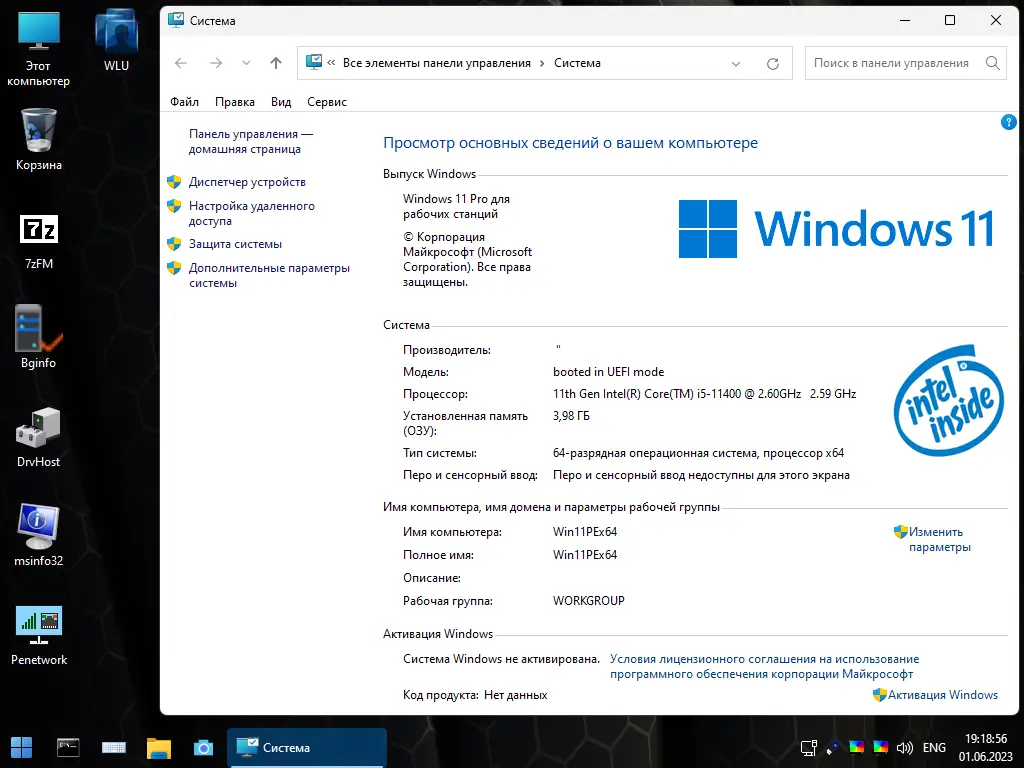Open the Вид menu
Image resolution: width=1024 pixels, height=768 pixels.
pyautogui.click(x=281, y=102)
